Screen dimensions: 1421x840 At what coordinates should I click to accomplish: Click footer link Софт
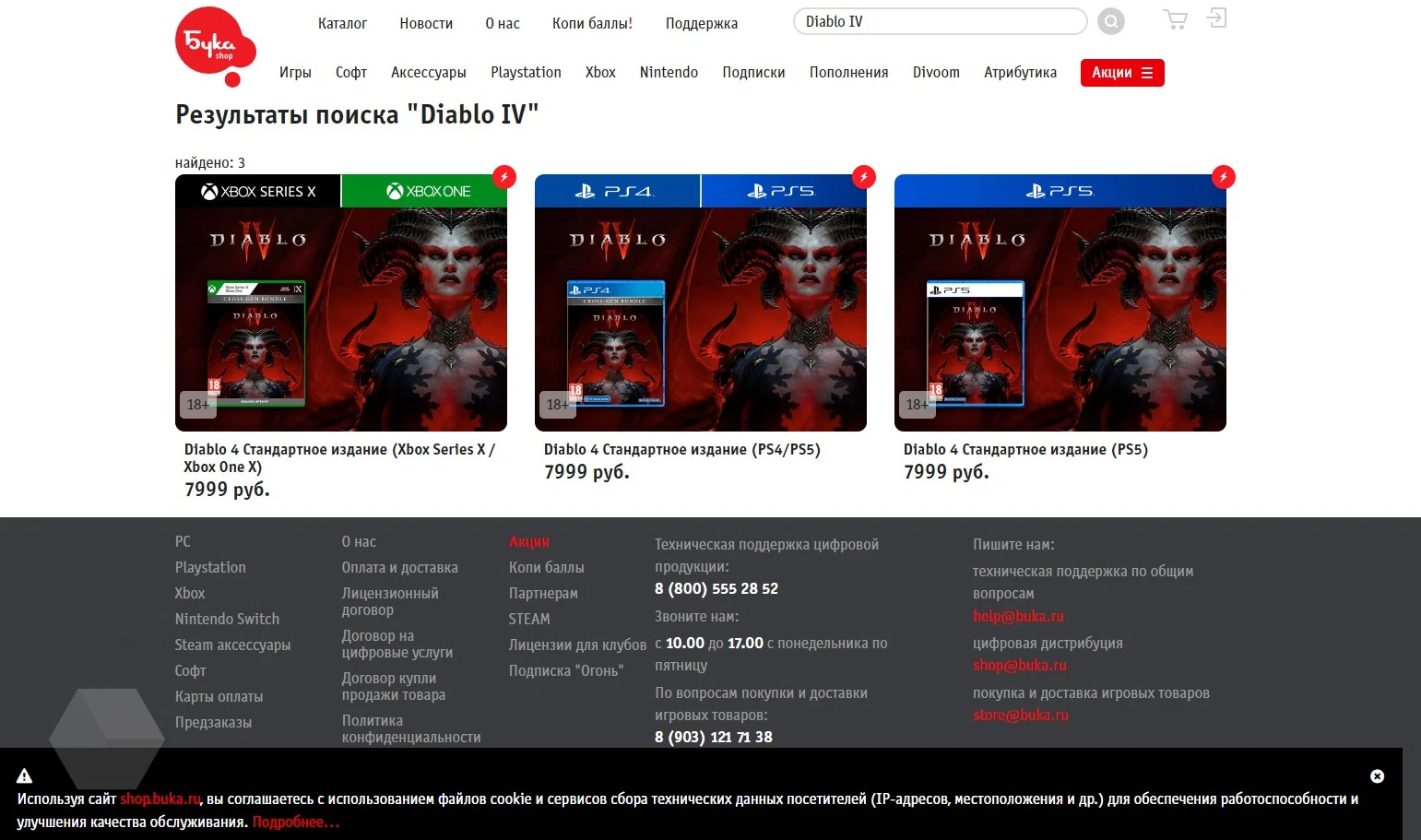tap(190, 671)
